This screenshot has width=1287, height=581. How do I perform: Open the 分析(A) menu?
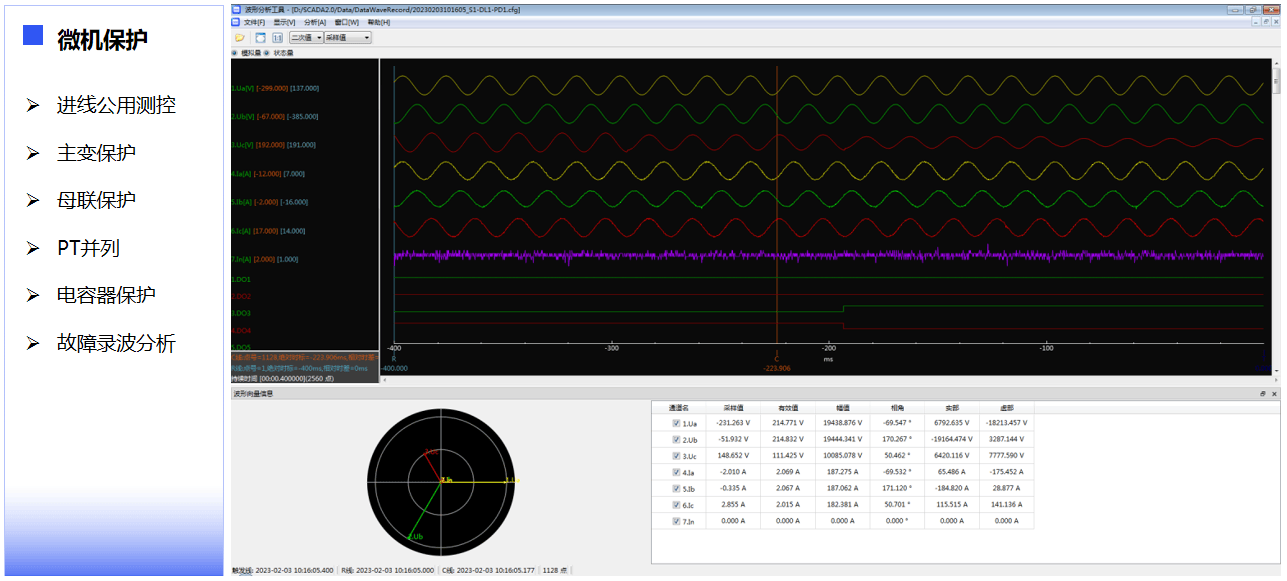pyautogui.click(x=314, y=22)
